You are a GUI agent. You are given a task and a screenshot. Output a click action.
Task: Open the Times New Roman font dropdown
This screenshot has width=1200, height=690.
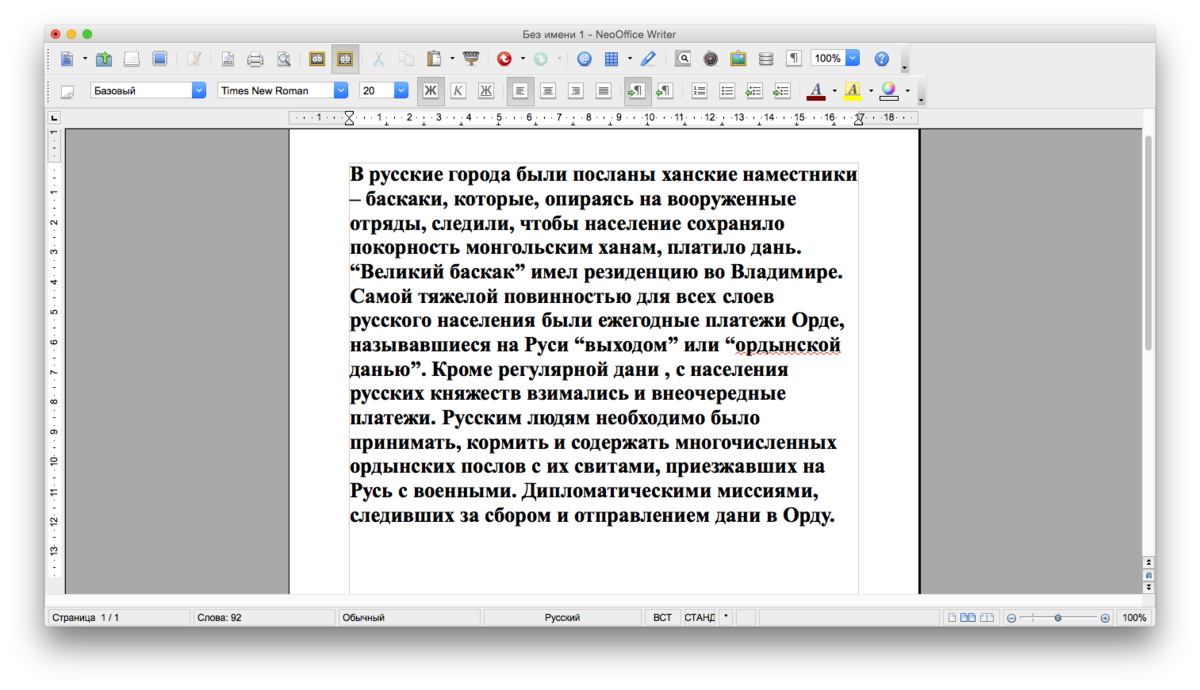click(341, 91)
